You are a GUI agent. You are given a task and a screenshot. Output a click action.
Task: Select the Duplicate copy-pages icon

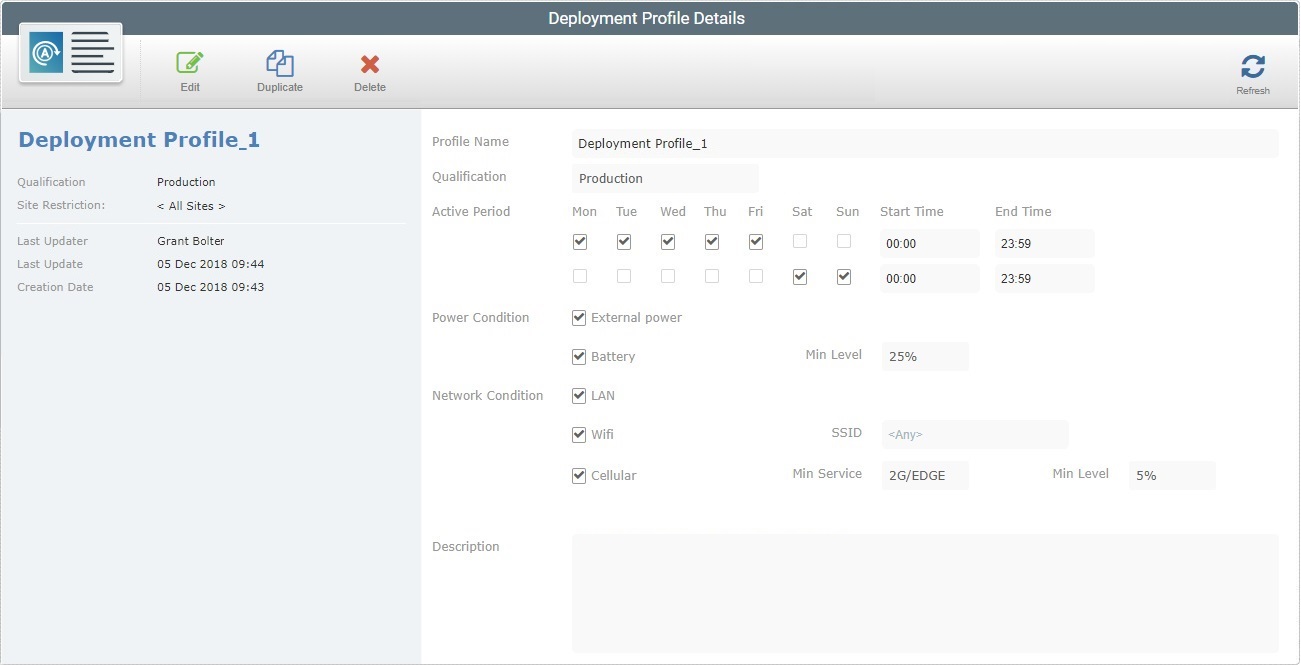279,62
